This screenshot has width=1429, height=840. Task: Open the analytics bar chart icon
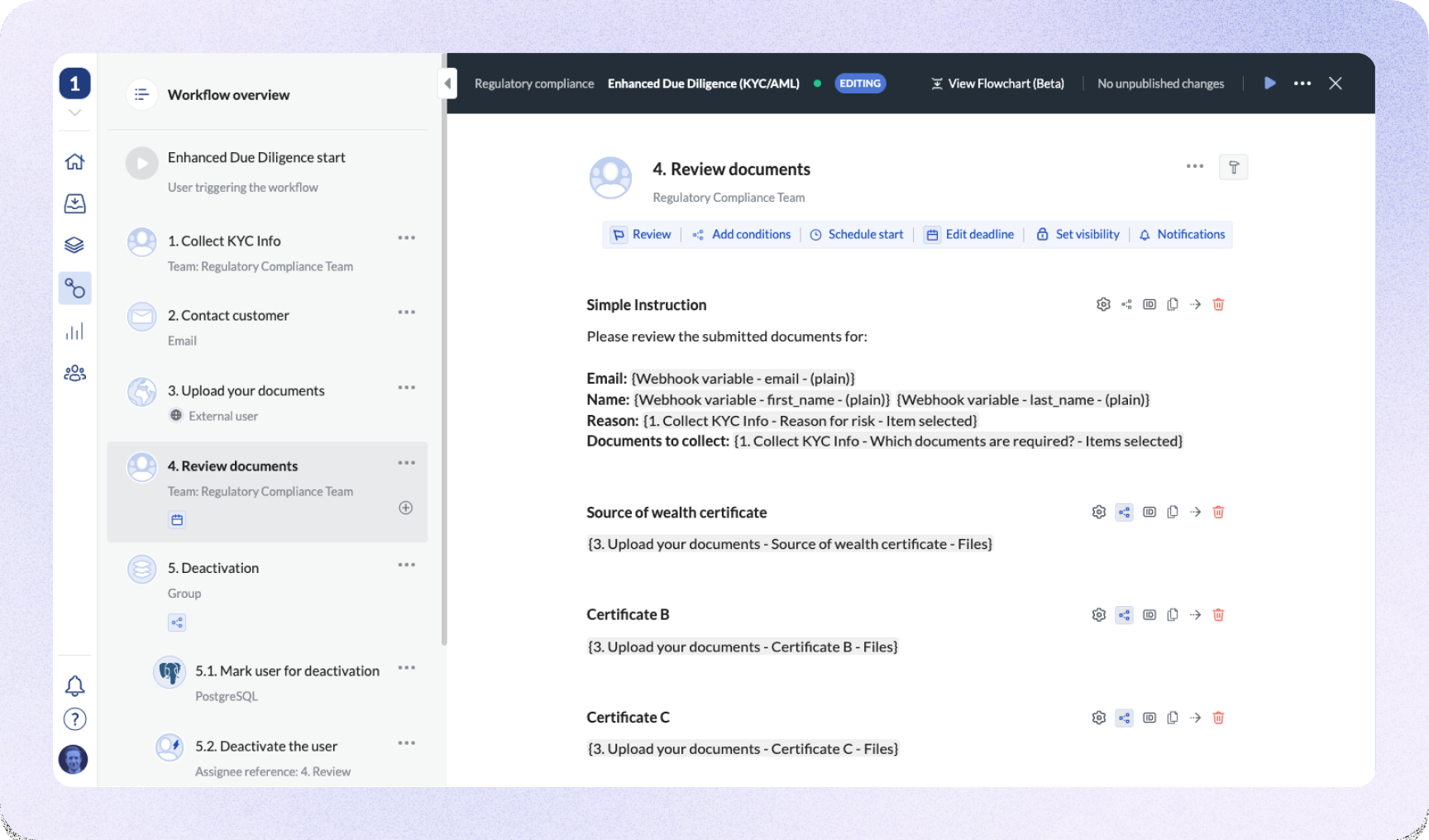74,332
